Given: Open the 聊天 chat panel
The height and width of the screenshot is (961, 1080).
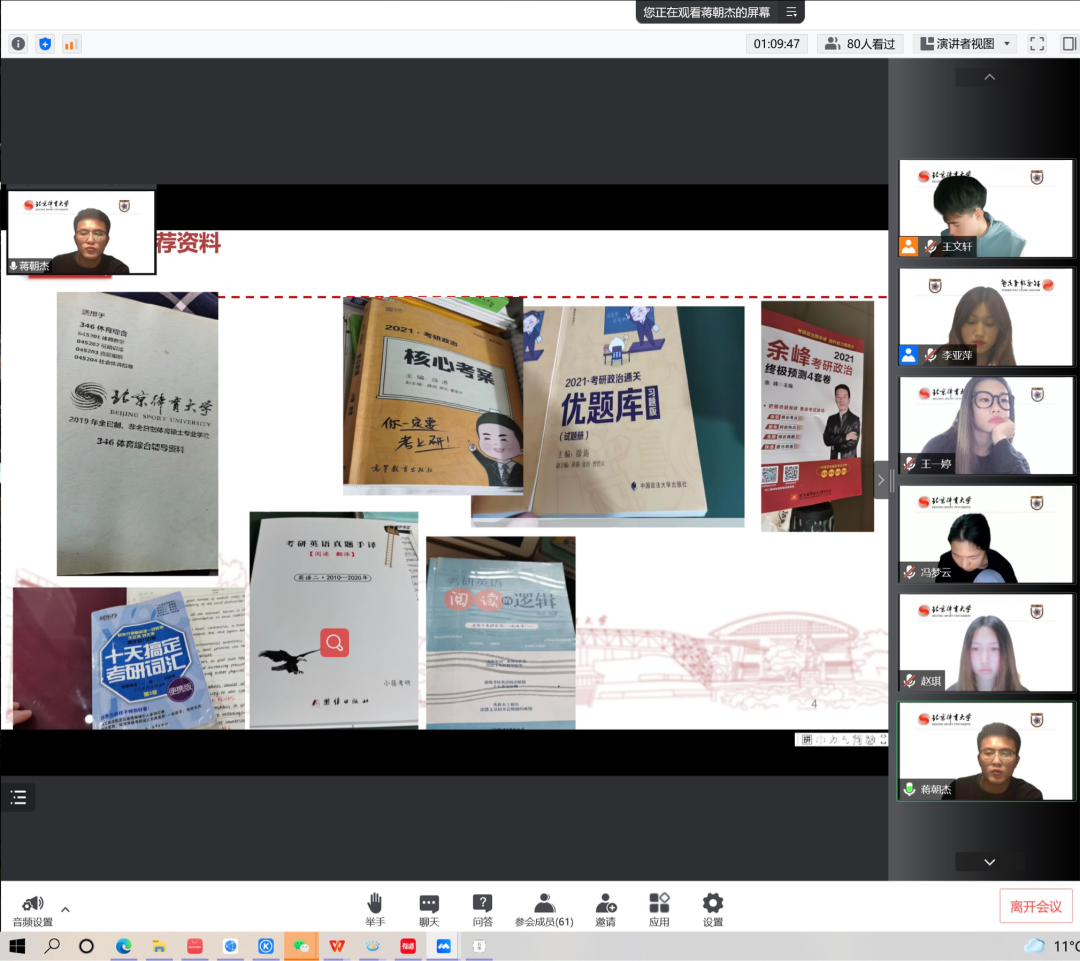Looking at the screenshot, I should point(428,911).
